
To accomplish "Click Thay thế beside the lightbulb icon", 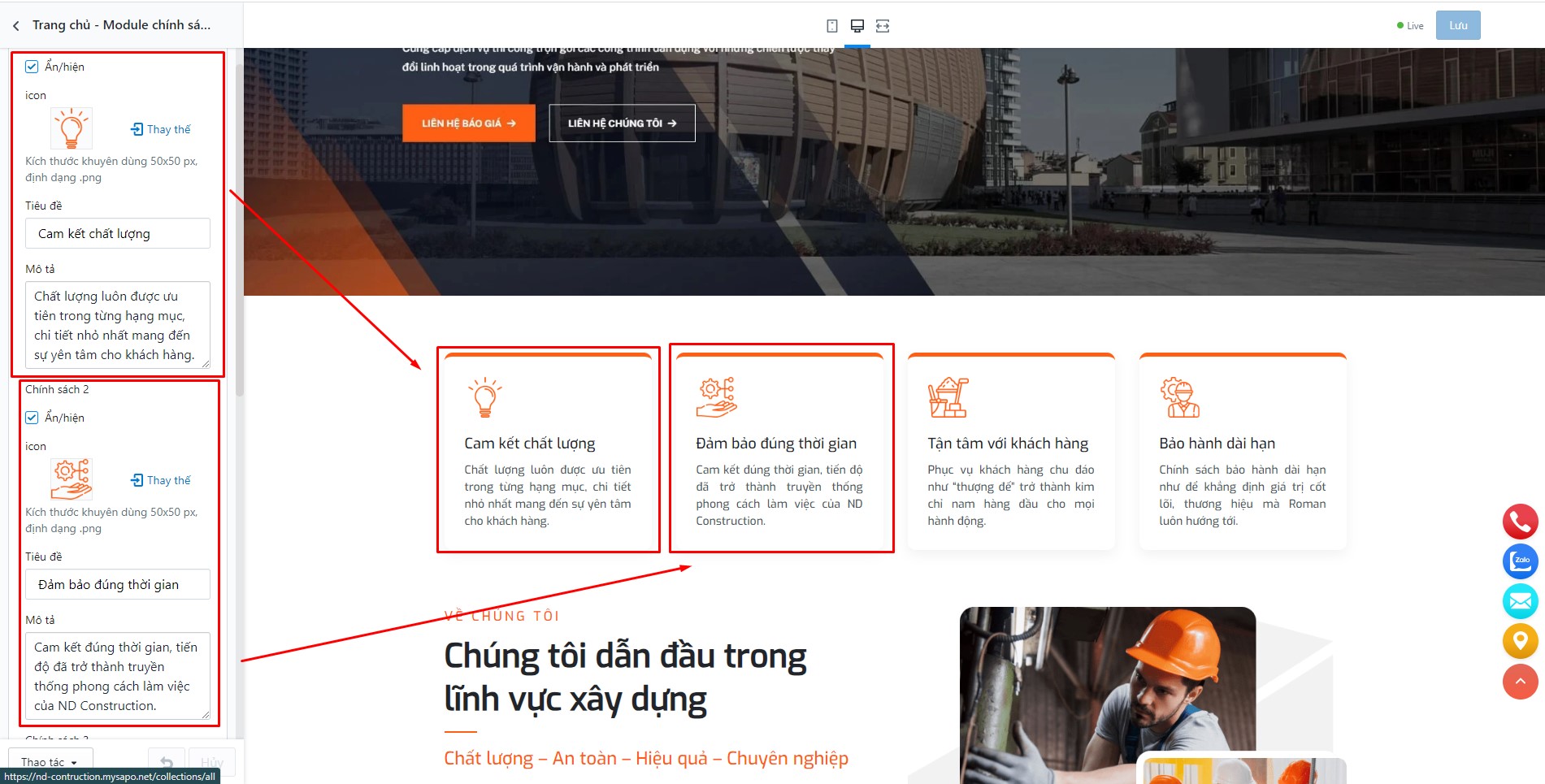I will tap(161, 129).
